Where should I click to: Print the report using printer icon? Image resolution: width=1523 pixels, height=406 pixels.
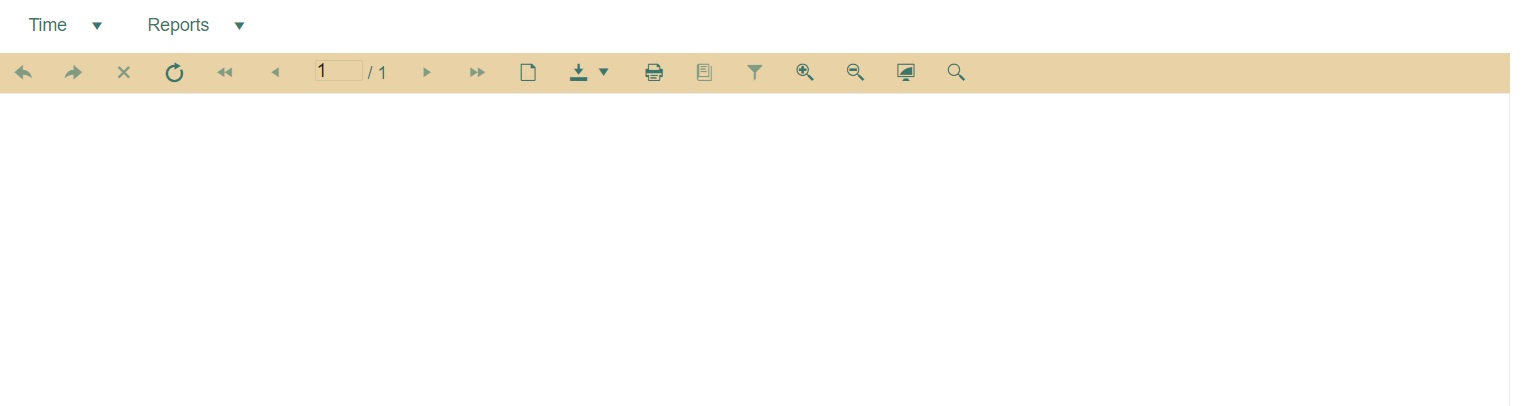[654, 73]
